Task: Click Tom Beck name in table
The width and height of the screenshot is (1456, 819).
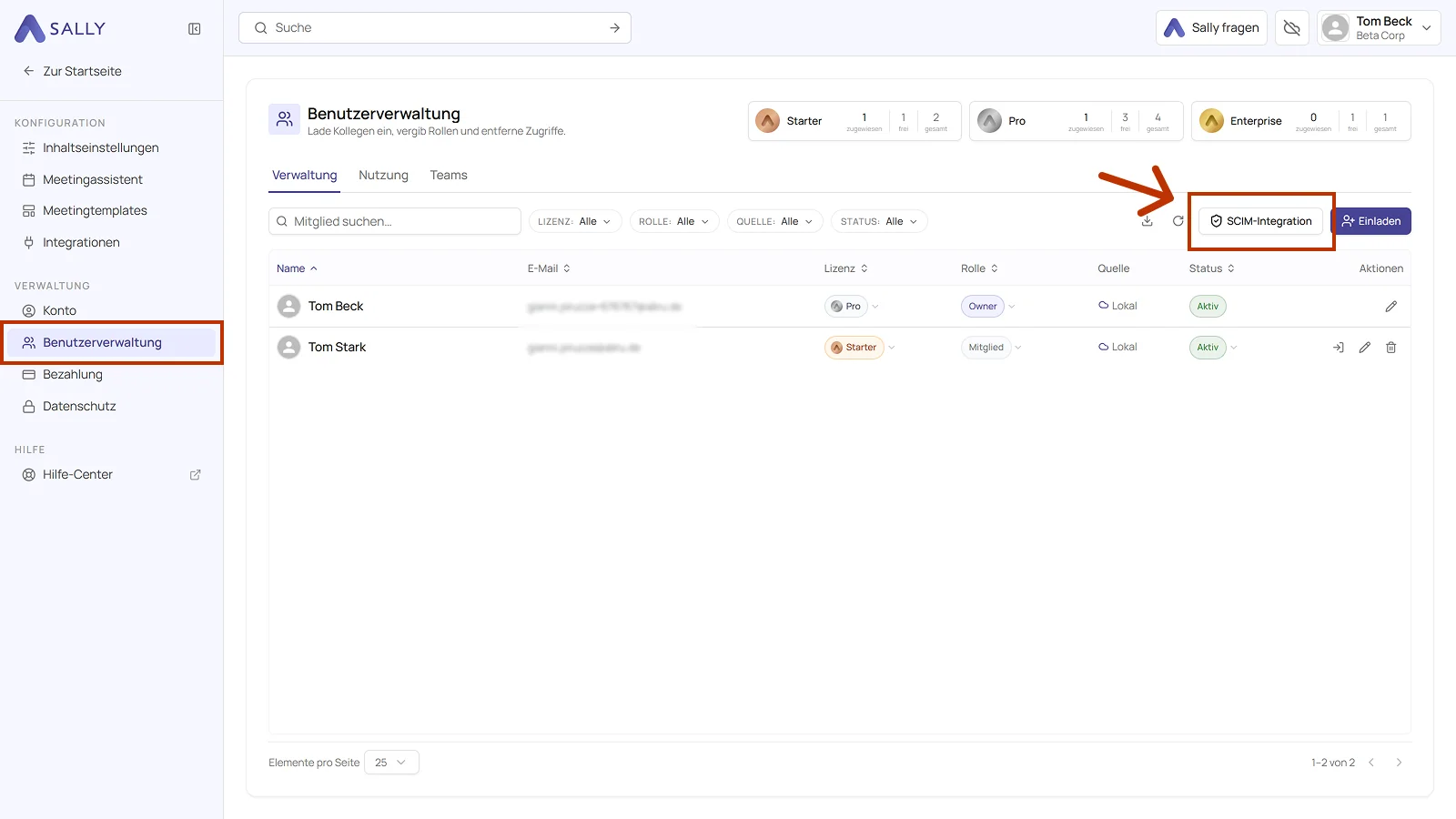Action: pyautogui.click(x=336, y=307)
